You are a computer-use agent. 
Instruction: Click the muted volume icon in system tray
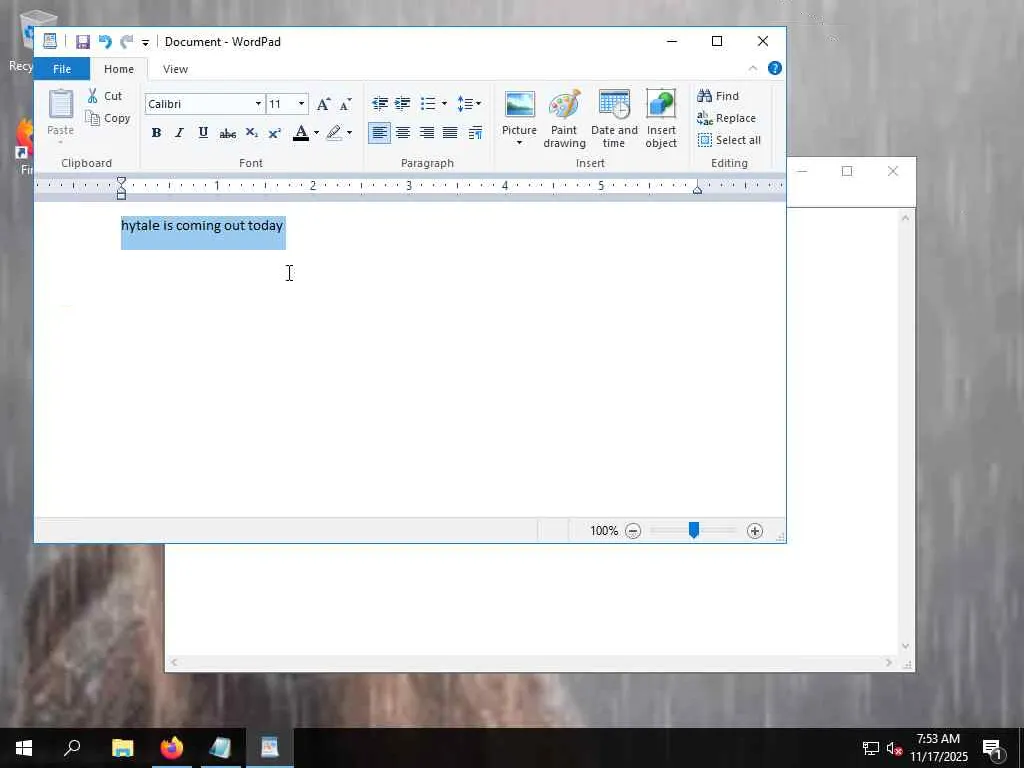click(894, 748)
